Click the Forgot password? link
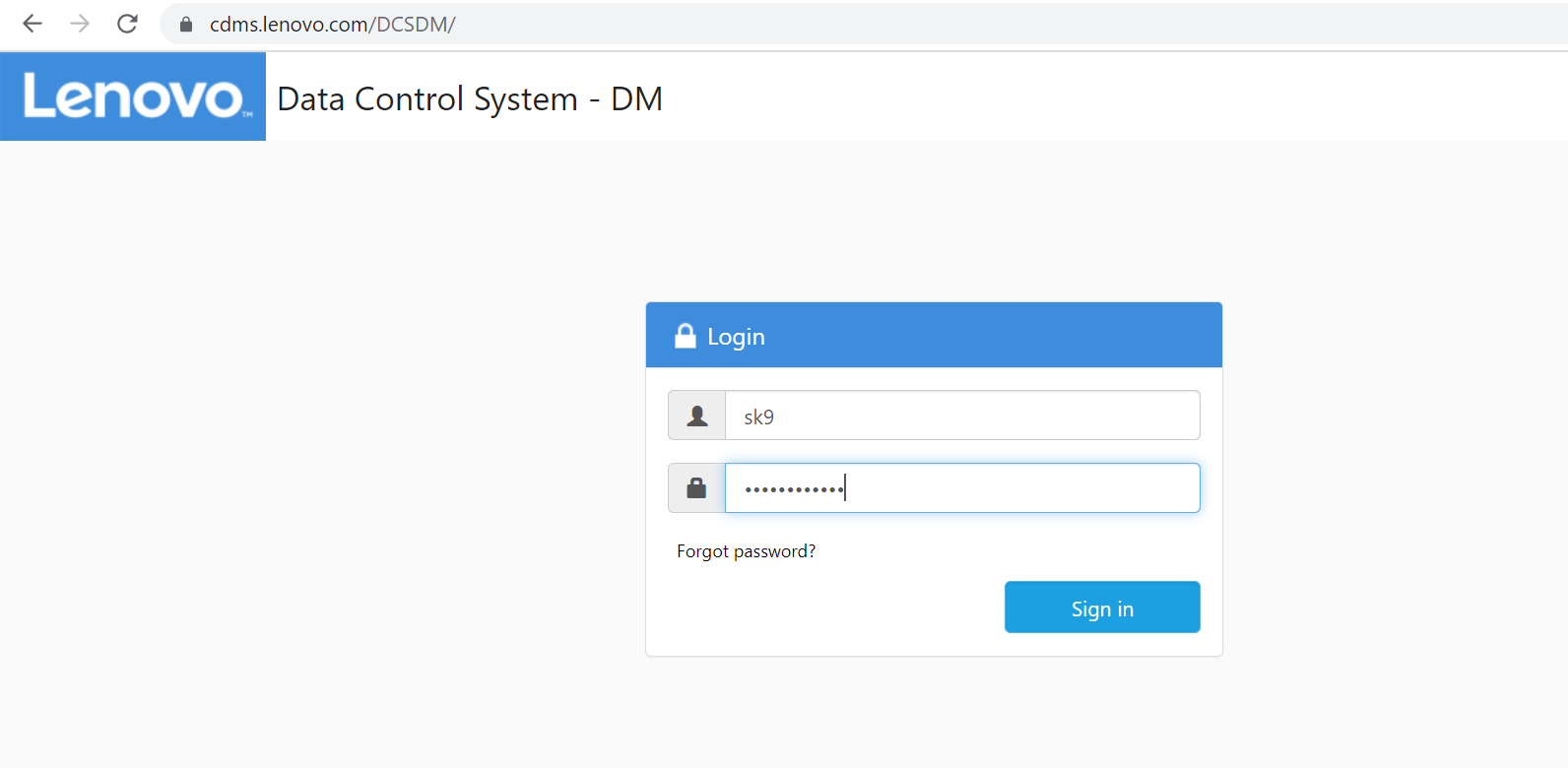 point(746,551)
